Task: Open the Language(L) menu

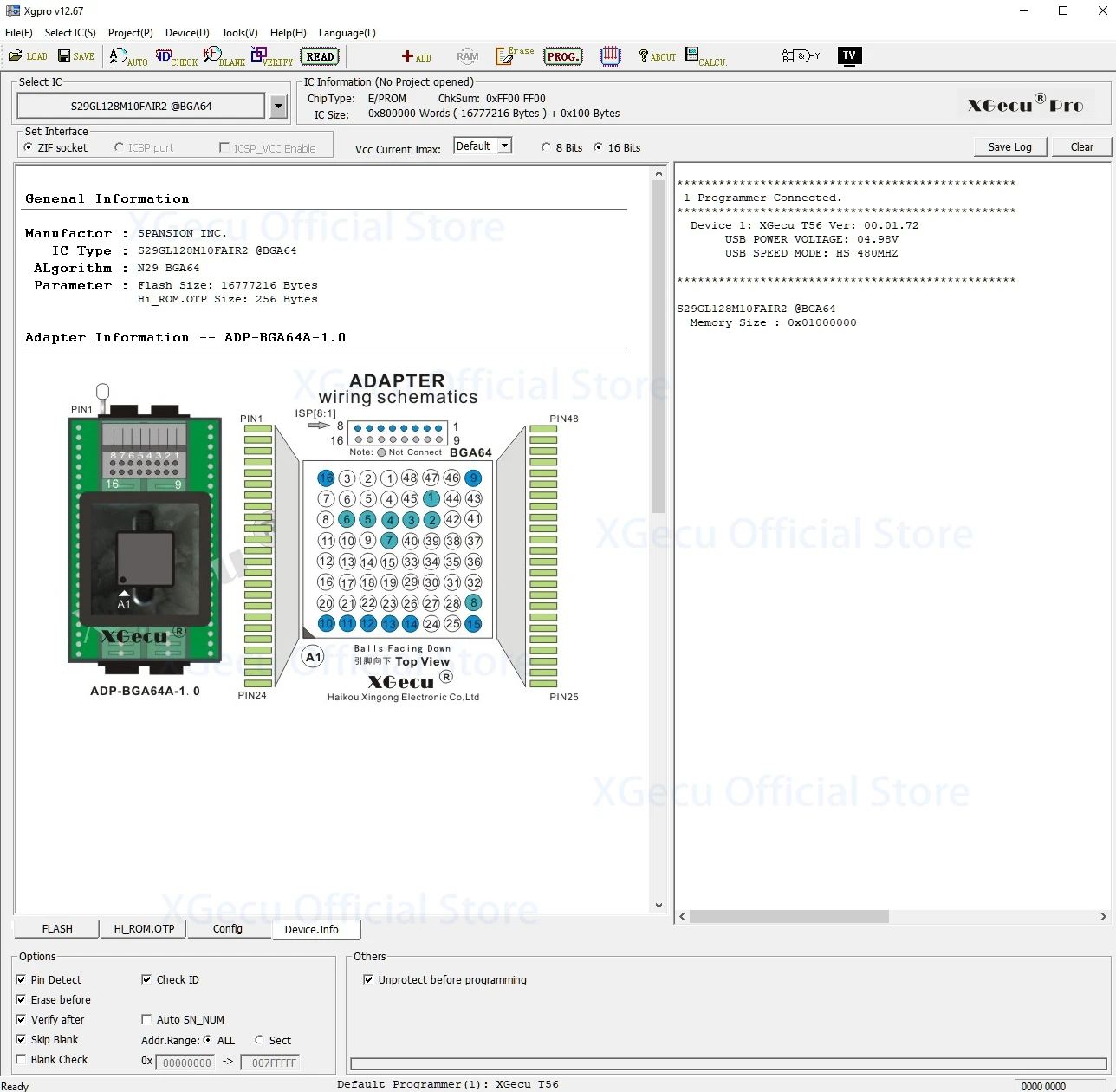Action: pyautogui.click(x=347, y=33)
